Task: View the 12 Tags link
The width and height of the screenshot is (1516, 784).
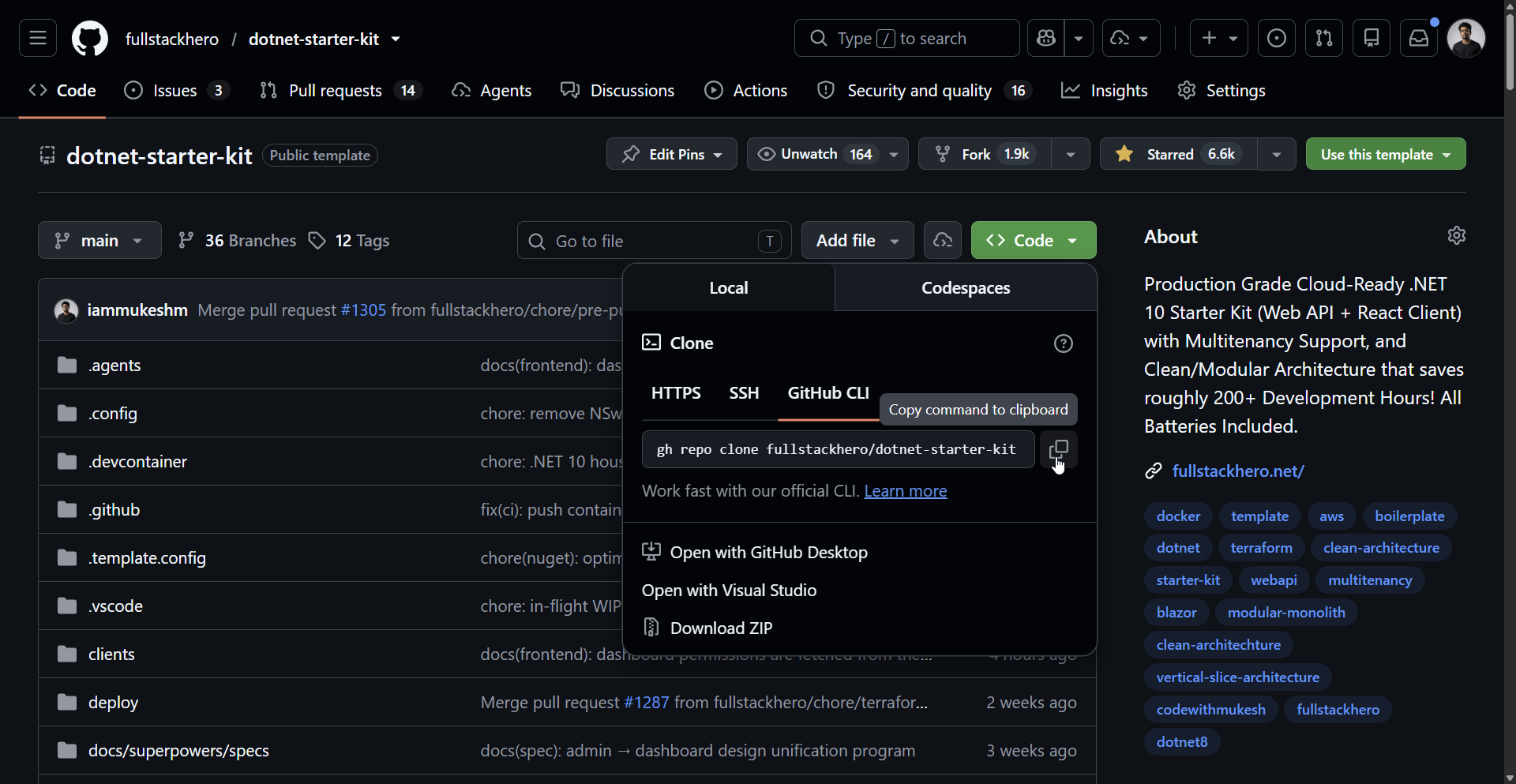Action: click(348, 240)
